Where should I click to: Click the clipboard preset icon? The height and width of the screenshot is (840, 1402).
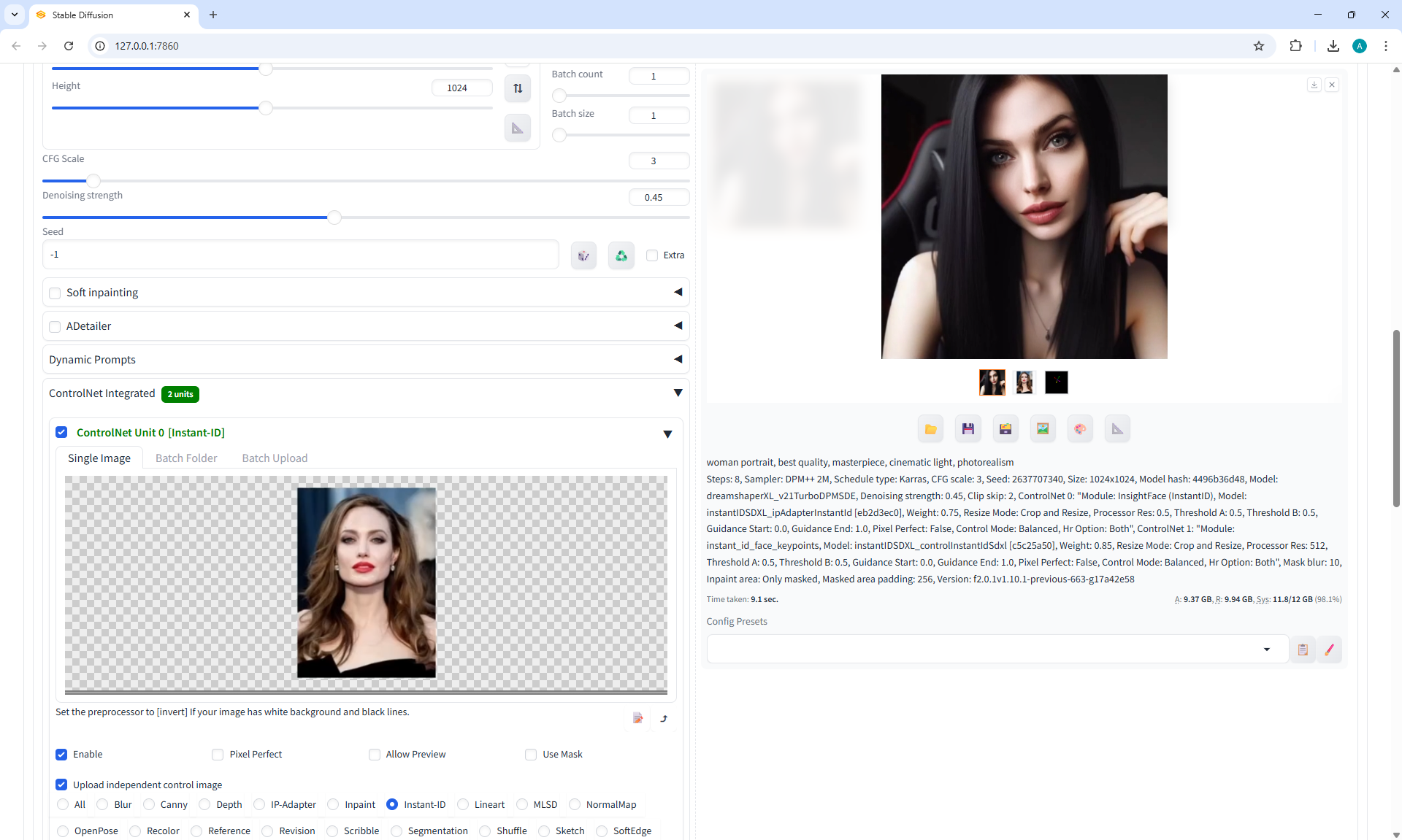[x=1303, y=650]
